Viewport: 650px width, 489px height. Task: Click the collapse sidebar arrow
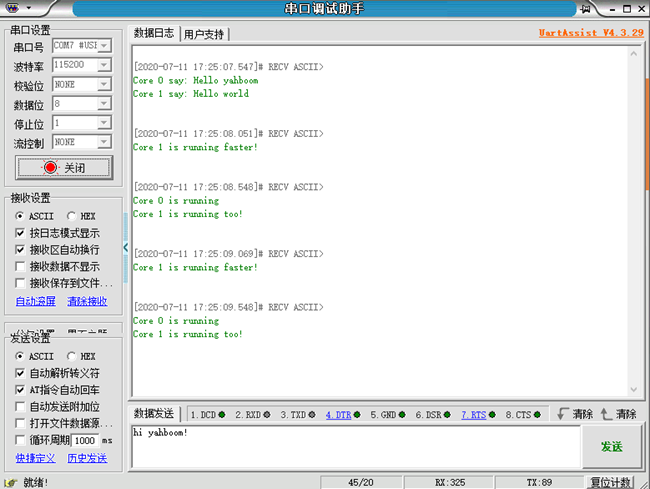coord(126,248)
